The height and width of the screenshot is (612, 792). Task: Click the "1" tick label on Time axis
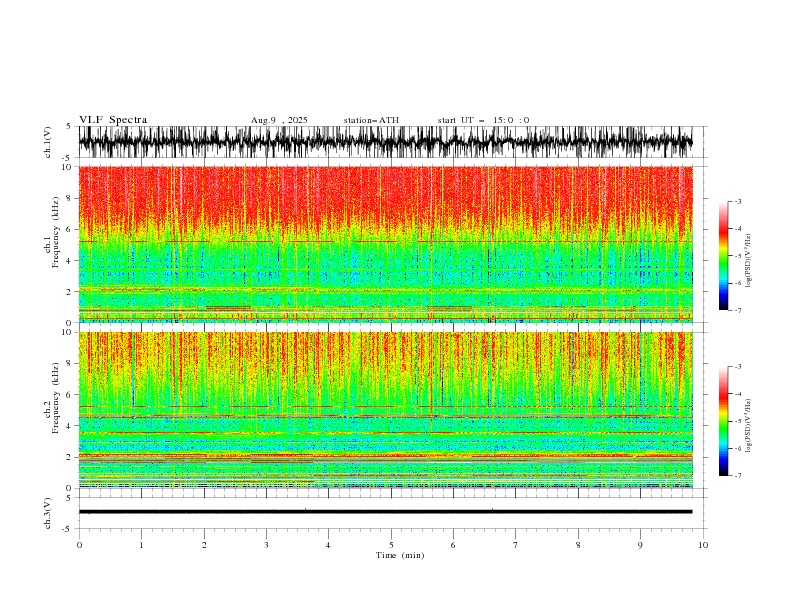(141, 545)
